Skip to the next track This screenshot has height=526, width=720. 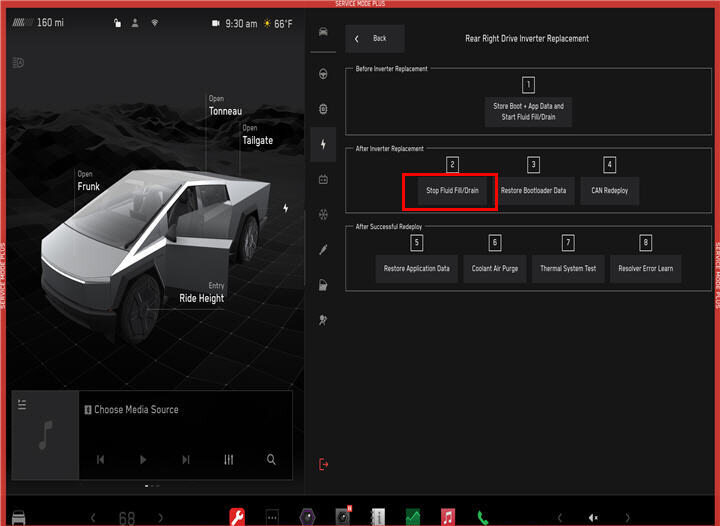click(186, 459)
